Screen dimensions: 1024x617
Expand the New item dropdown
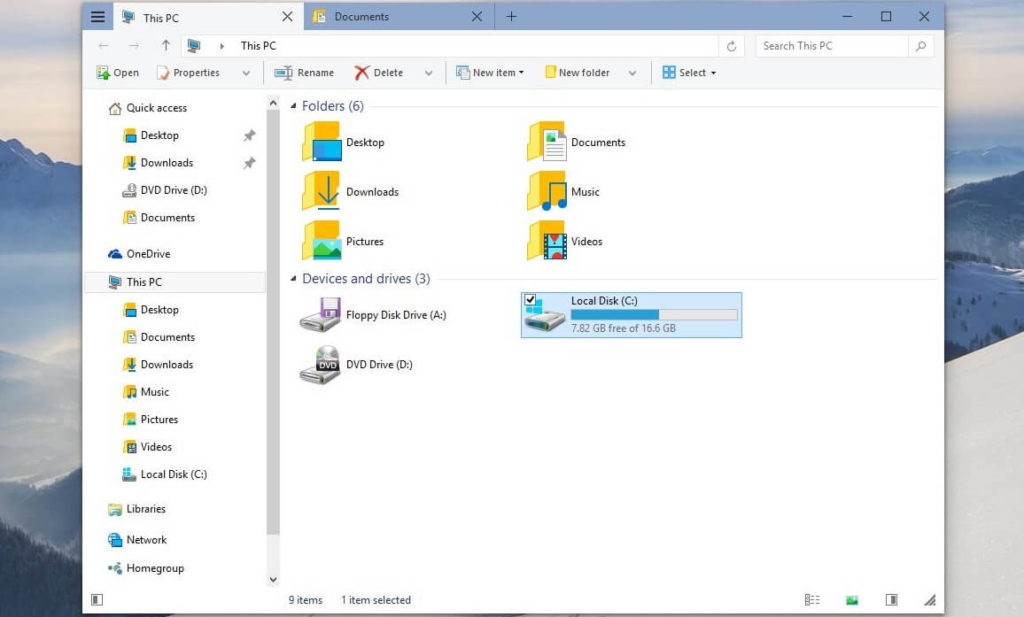(x=519, y=72)
